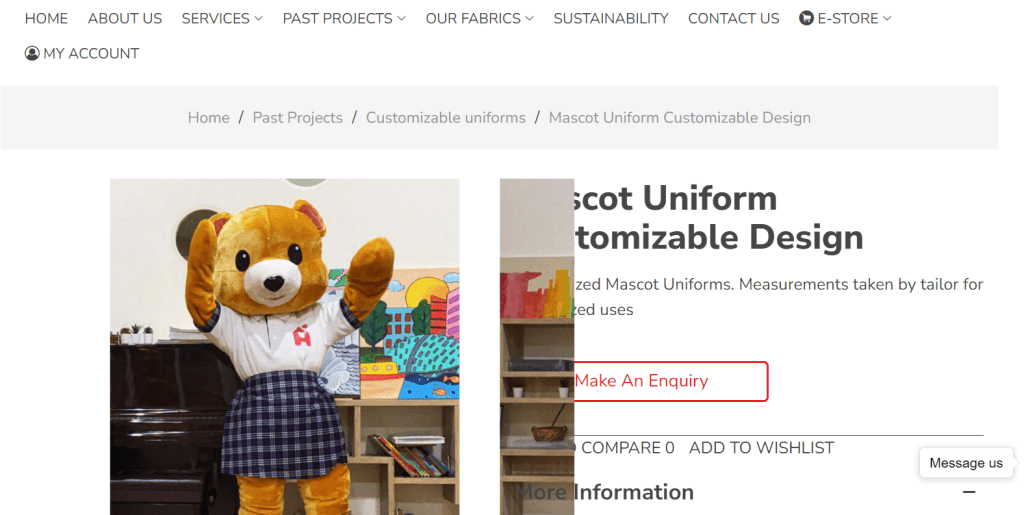This screenshot has width=1024, height=515.
Task: Click COMPARE 0 link
Action: click(x=627, y=448)
